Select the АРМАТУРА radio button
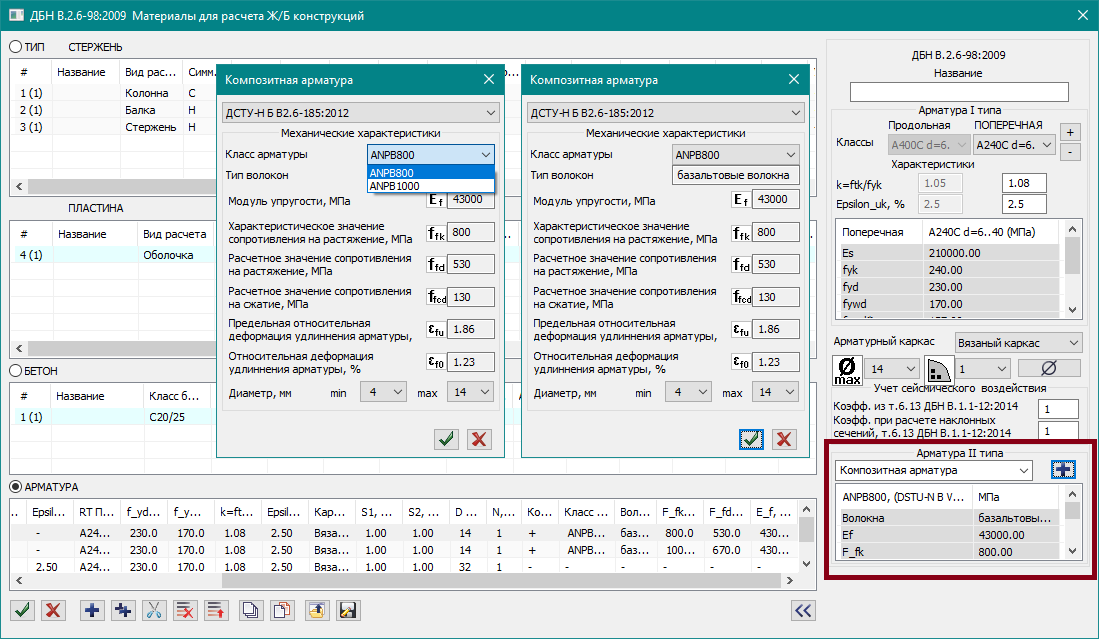The image size is (1099, 639). coord(16,487)
